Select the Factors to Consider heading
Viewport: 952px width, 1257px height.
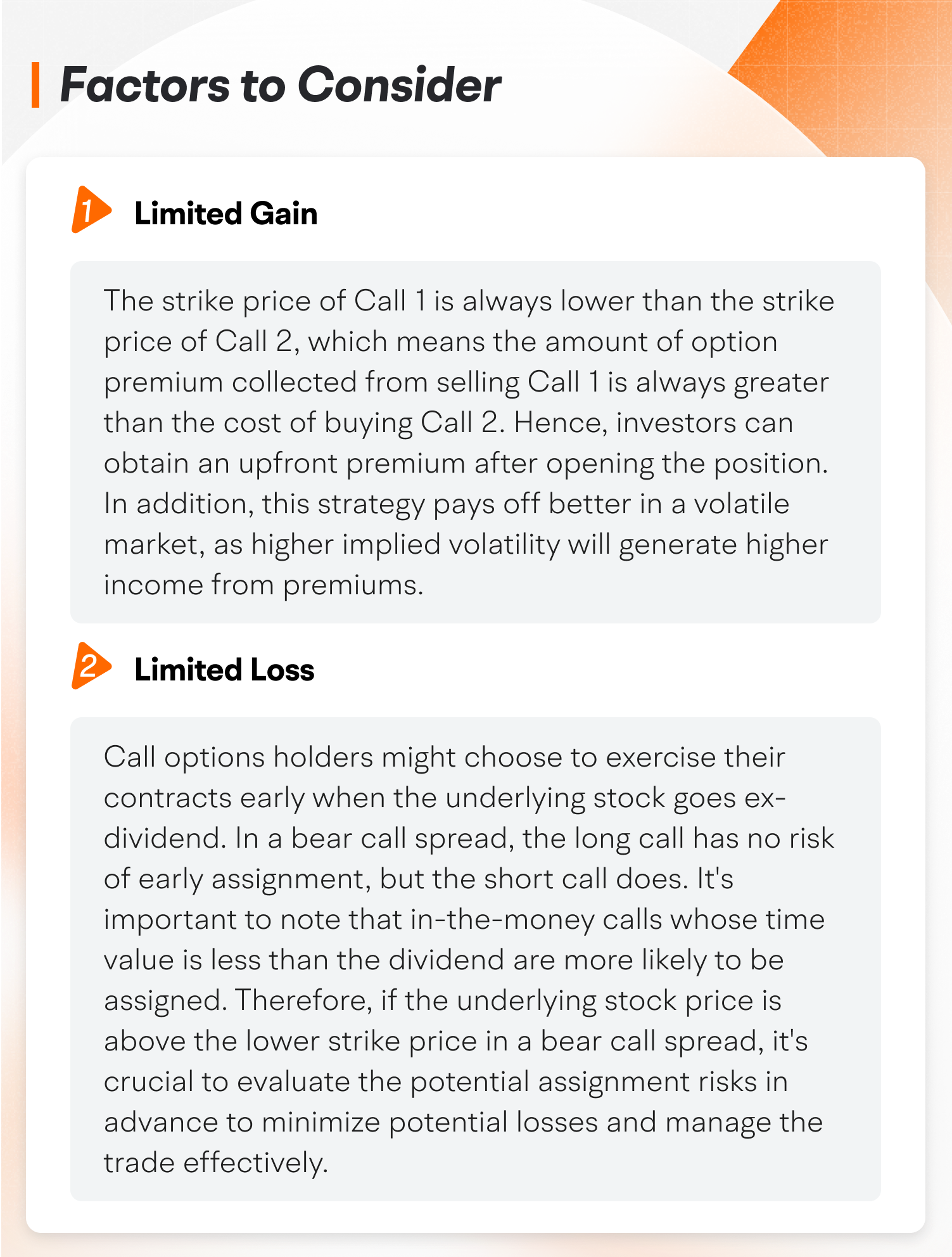click(280, 85)
